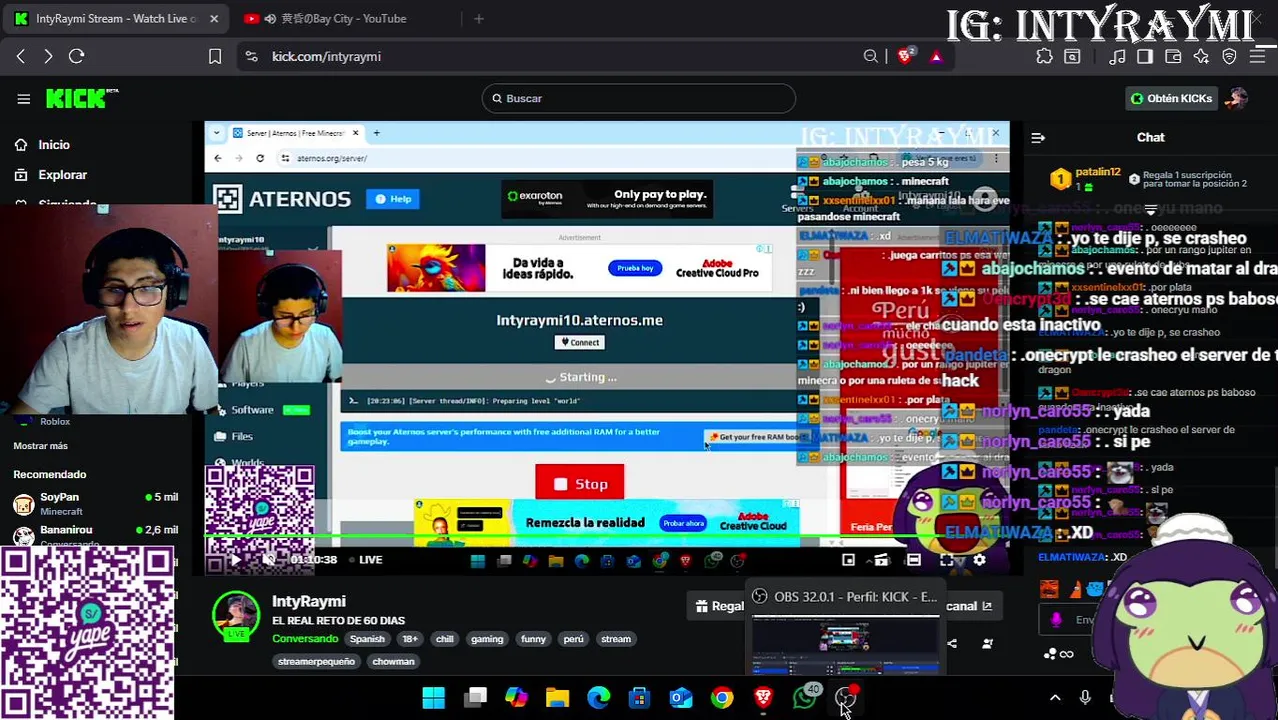Open a new browser tab

click(x=479, y=18)
